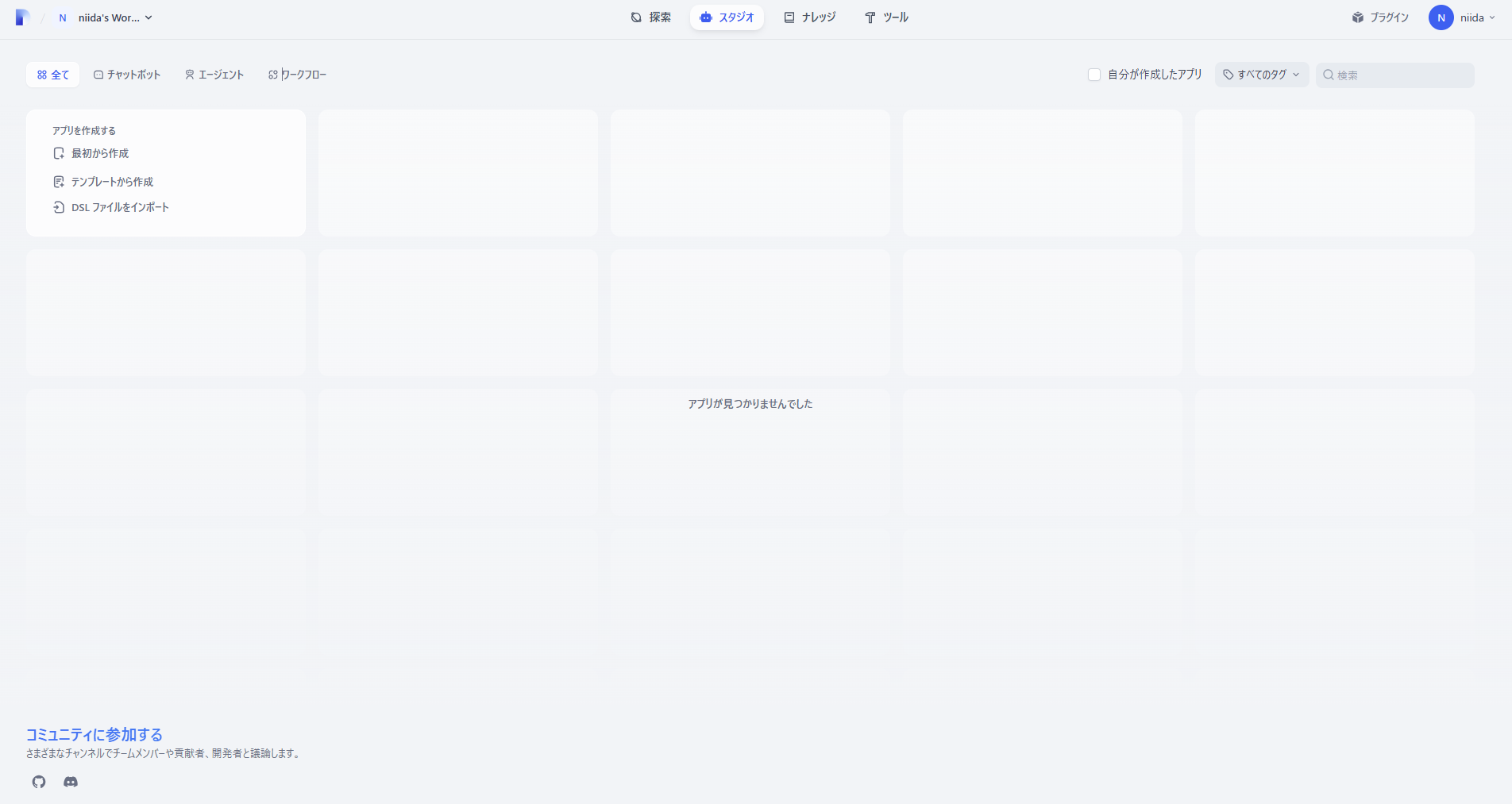Select the スタジオ (Studio) section icon

[x=707, y=17]
